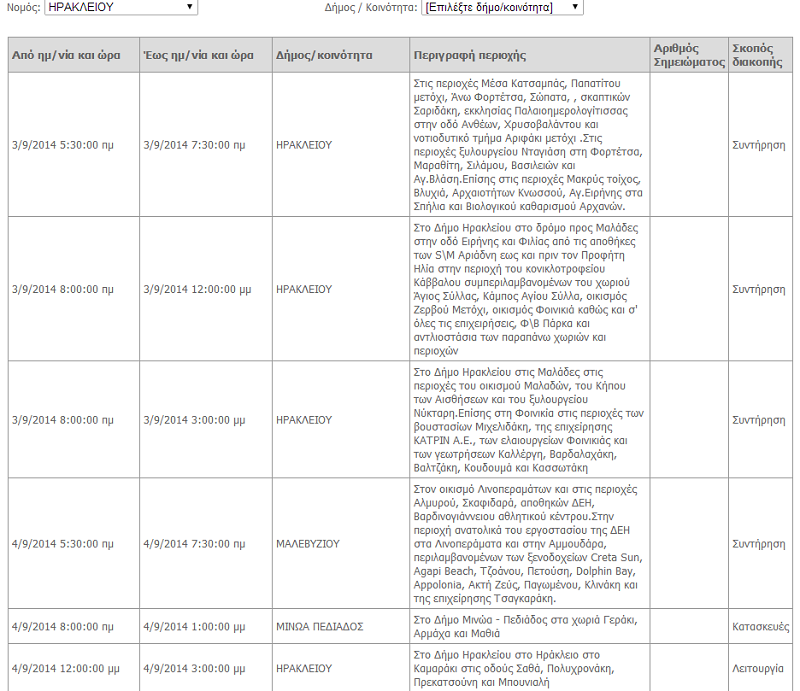
Task: Select the ΜΙΝΩΑ ΠΕΔΙΑΔΟΣ municipality cell
Action: click(x=319, y=626)
